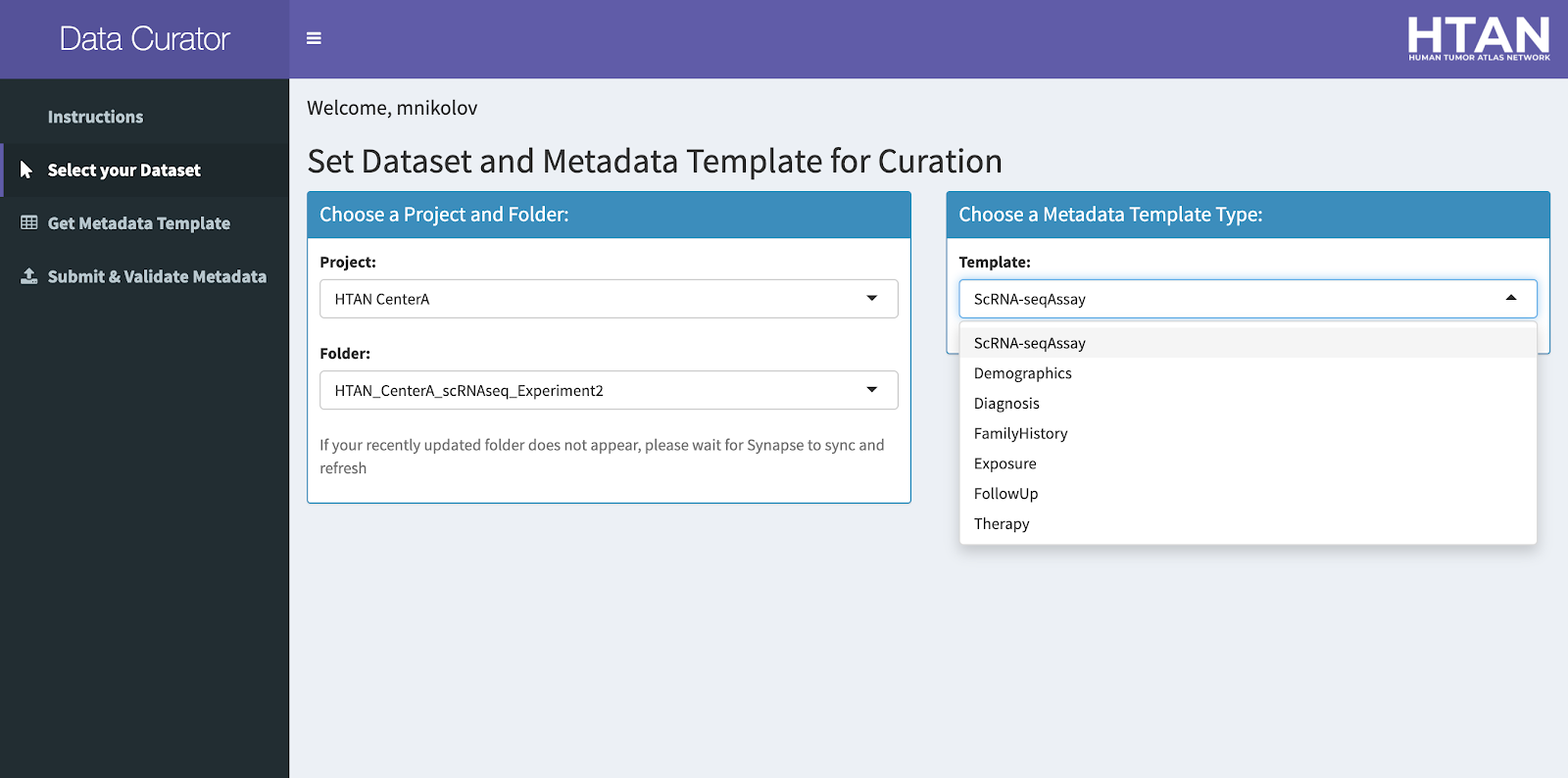Go to Select your Dataset page

pyautogui.click(x=144, y=170)
